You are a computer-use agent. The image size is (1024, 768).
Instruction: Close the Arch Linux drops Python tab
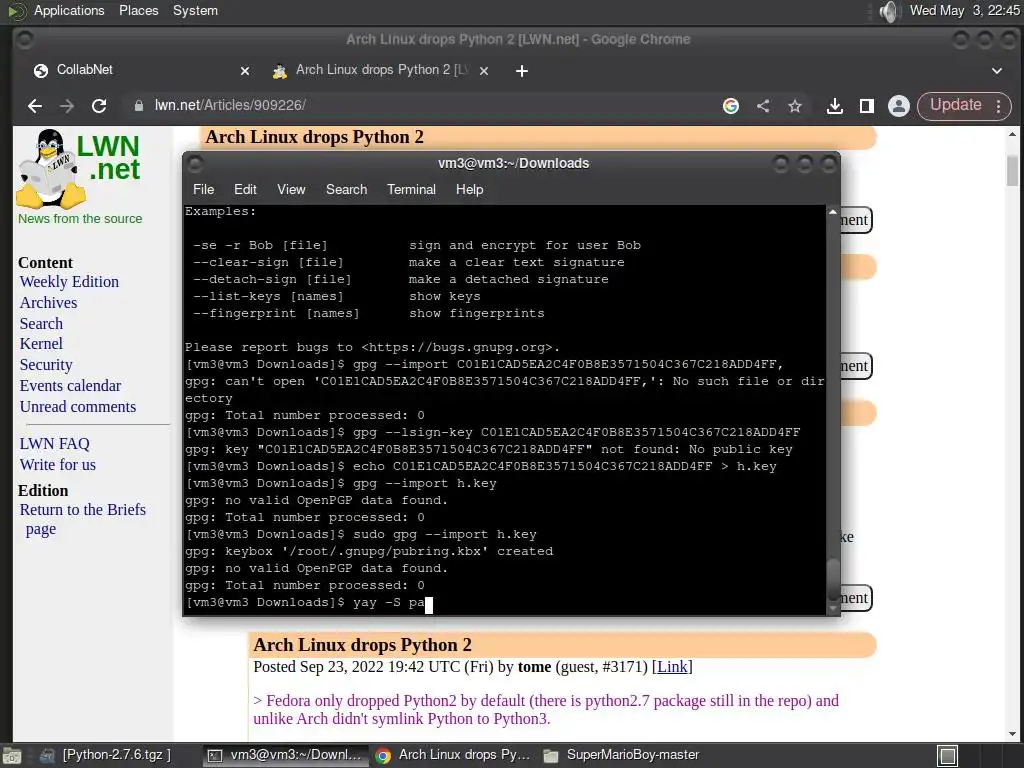click(484, 71)
